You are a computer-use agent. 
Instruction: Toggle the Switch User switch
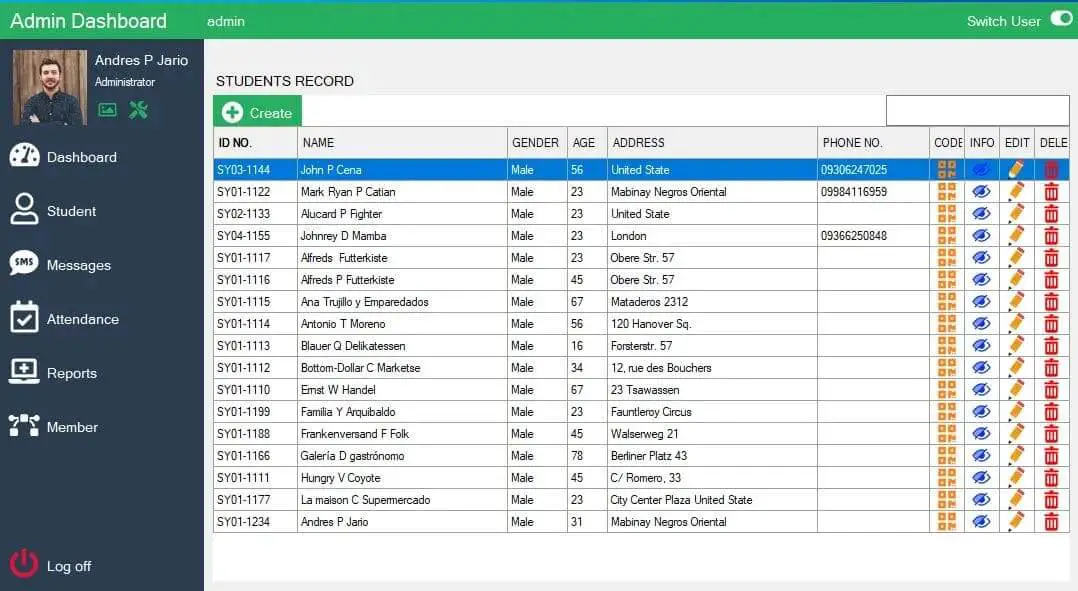pos(1060,20)
